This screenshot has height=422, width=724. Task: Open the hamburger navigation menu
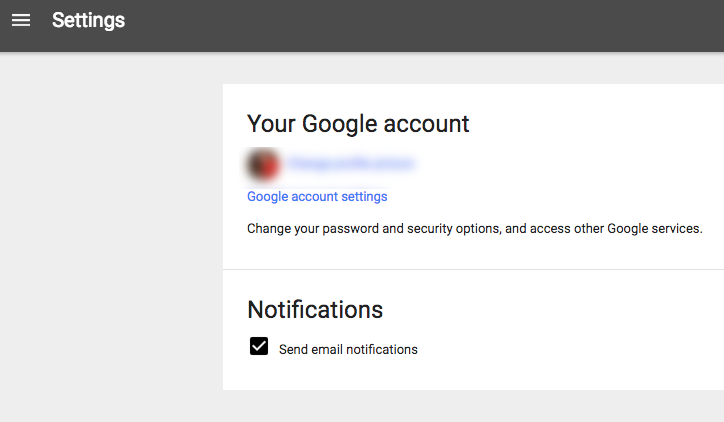click(21, 20)
